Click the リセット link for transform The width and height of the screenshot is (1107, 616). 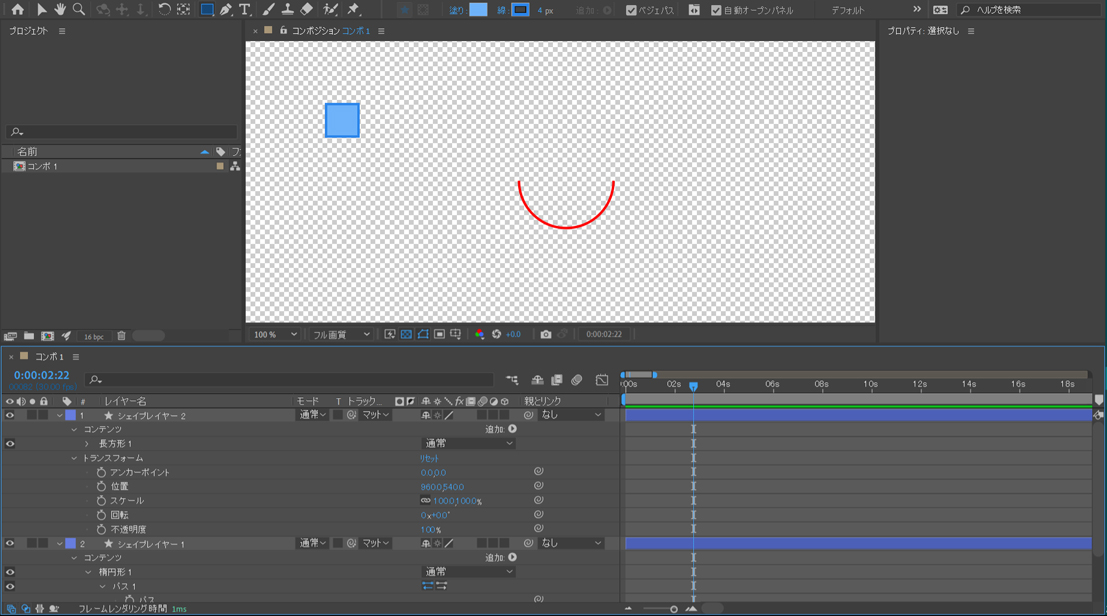click(x=430, y=458)
